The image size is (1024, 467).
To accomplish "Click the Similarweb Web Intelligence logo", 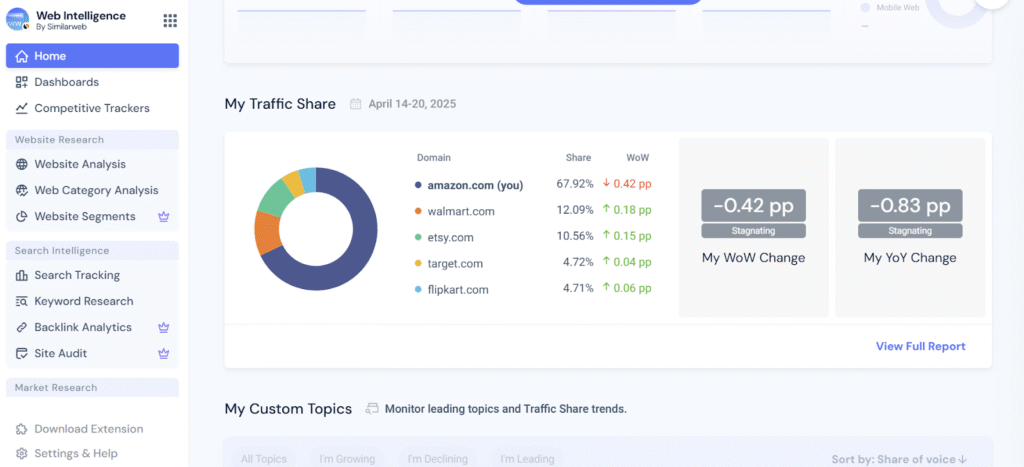I will (x=18, y=20).
